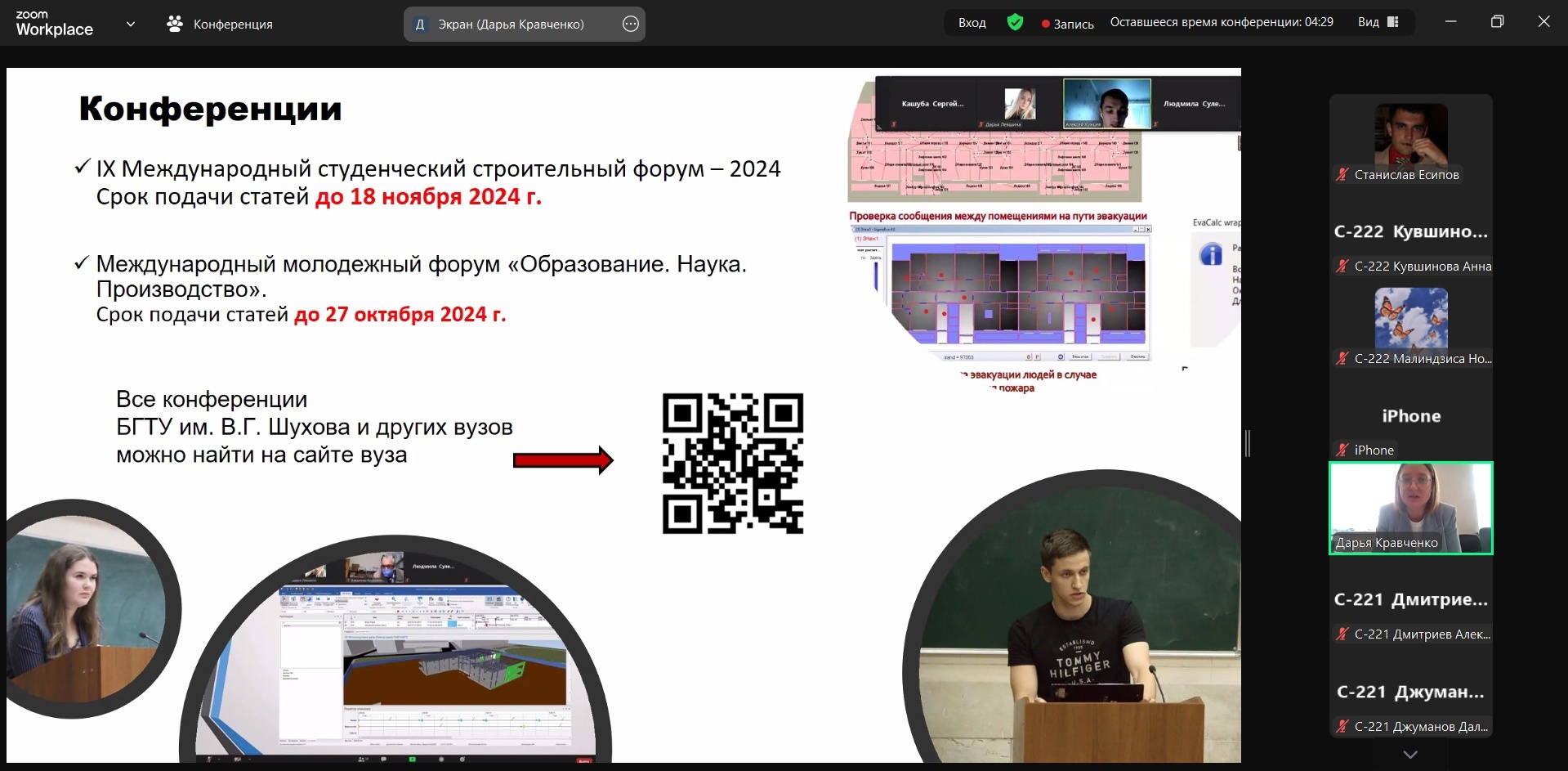Select Дарья Кравченко's active video tile

click(1410, 508)
